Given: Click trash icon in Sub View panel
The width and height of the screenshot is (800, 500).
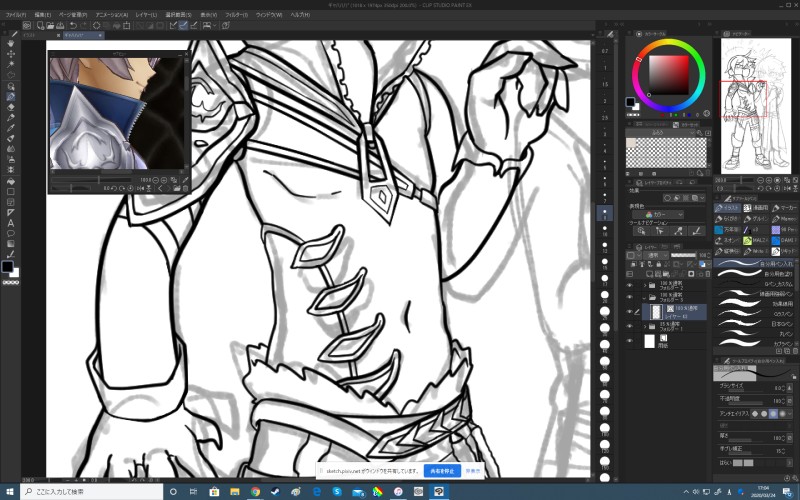Looking at the screenshot, I should pyautogui.click(x=185, y=188).
